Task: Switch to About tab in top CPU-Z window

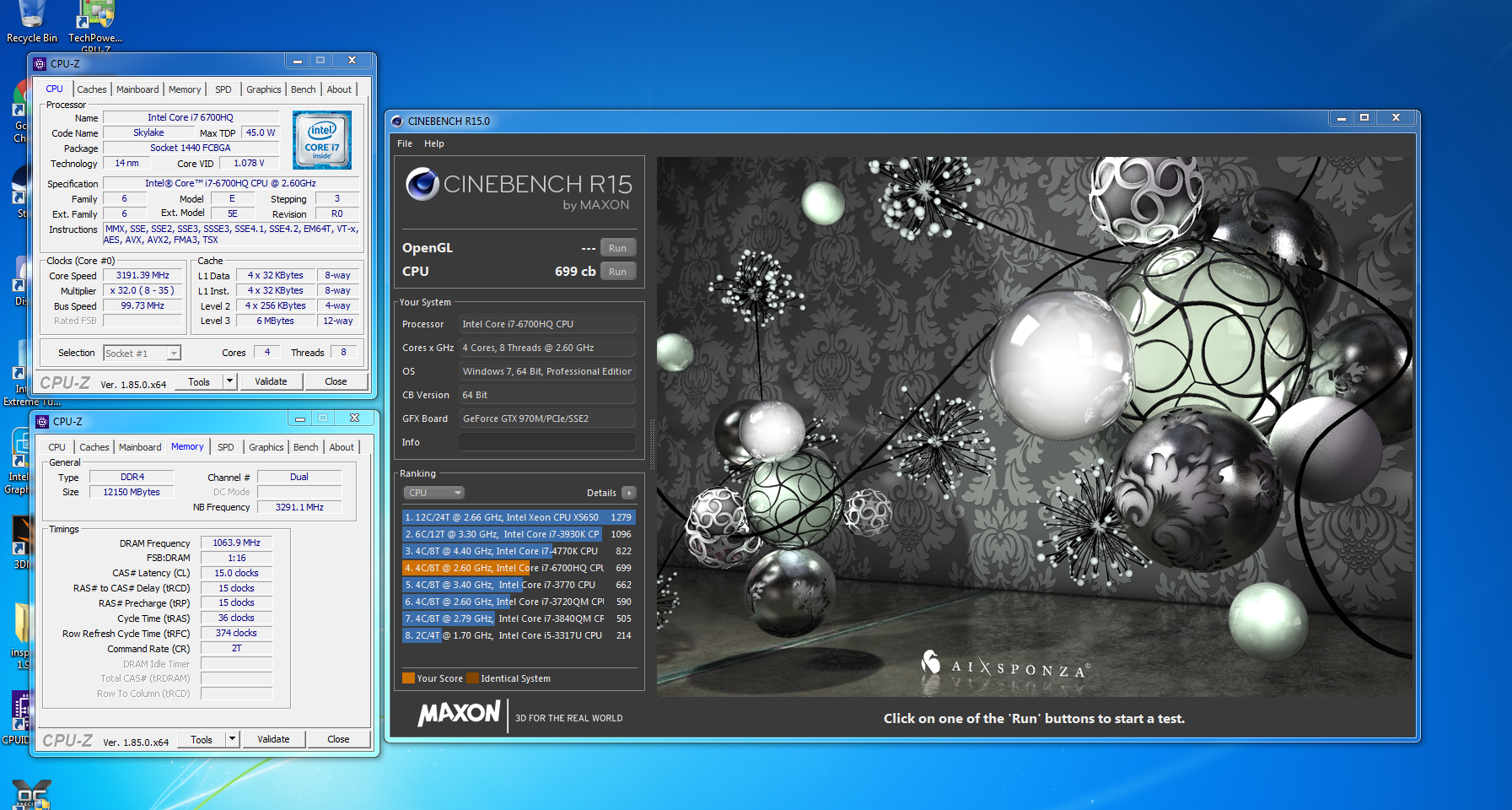Action: click(x=339, y=89)
